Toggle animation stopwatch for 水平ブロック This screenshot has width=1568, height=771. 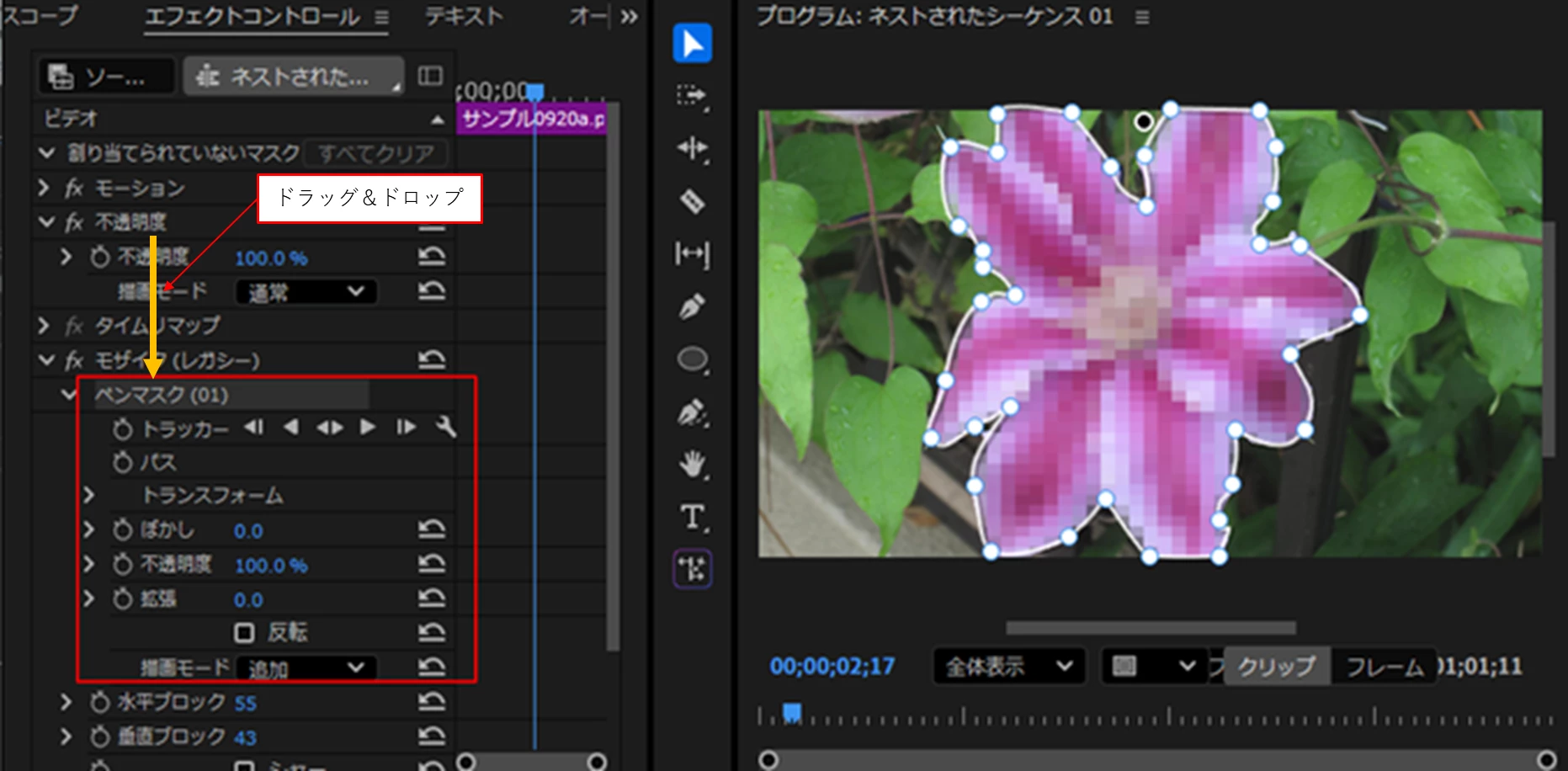pyautogui.click(x=100, y=701)
